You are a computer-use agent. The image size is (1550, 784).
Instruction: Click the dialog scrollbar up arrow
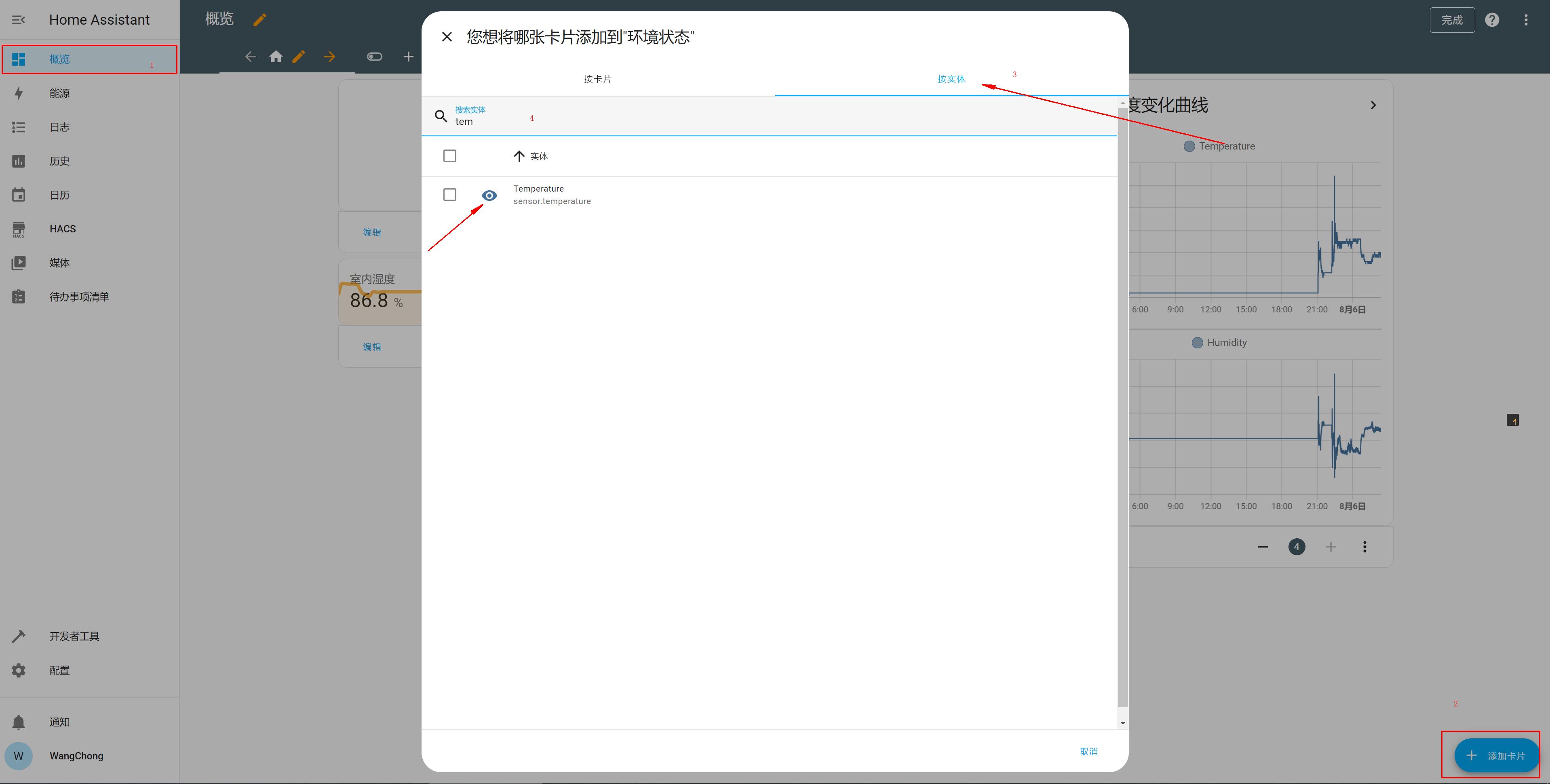pyautogui.click(x=1123, y=103)
